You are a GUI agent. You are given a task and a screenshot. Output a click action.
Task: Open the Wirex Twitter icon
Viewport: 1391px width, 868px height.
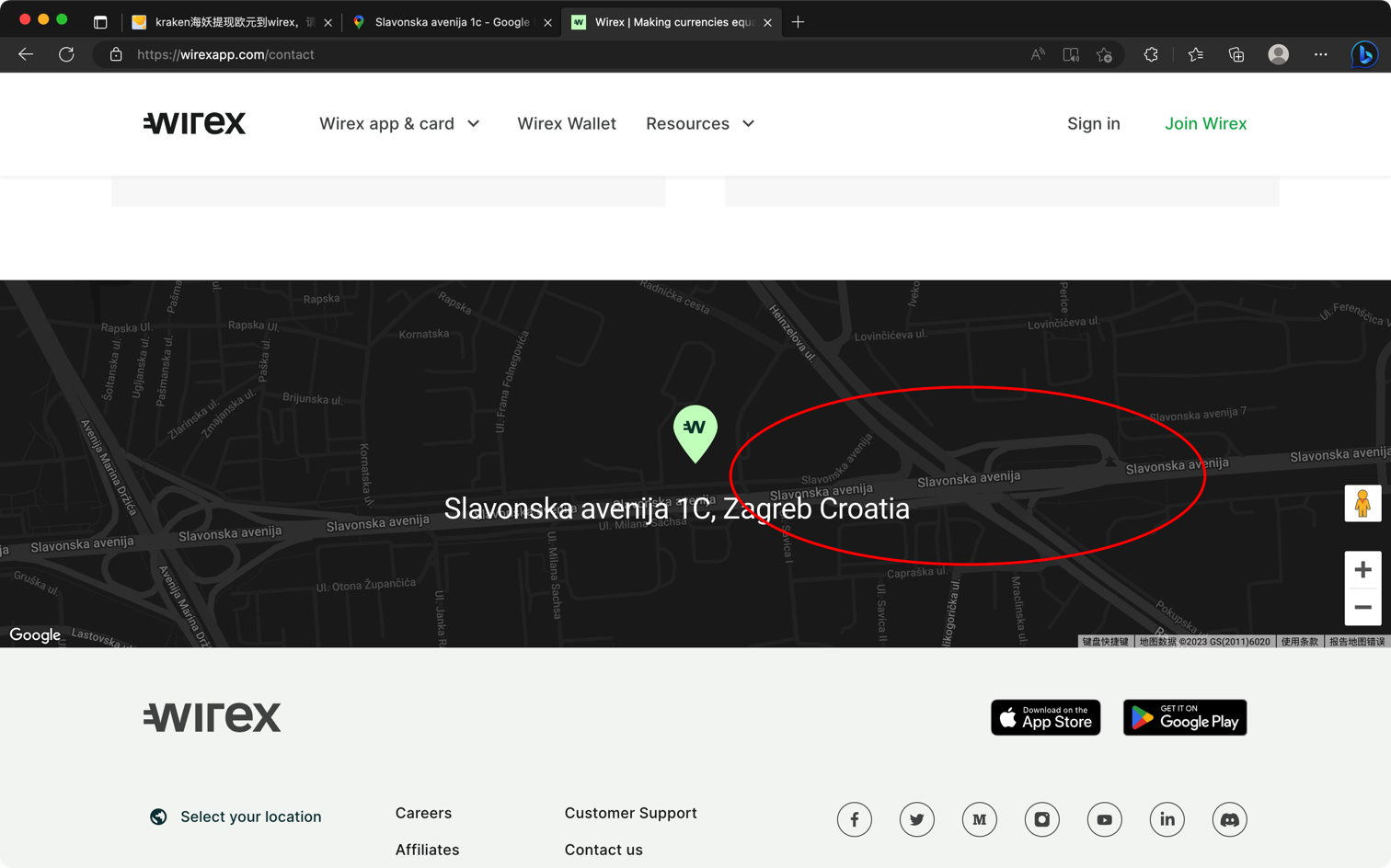click(917, 819)
